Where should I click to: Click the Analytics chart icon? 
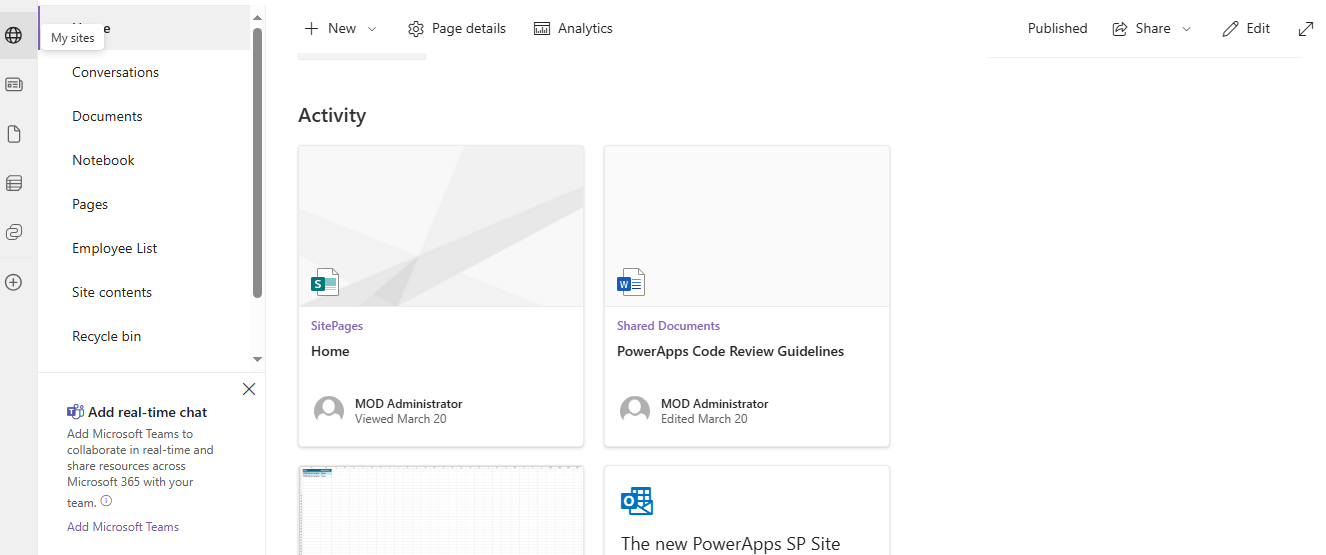point(542,29)
